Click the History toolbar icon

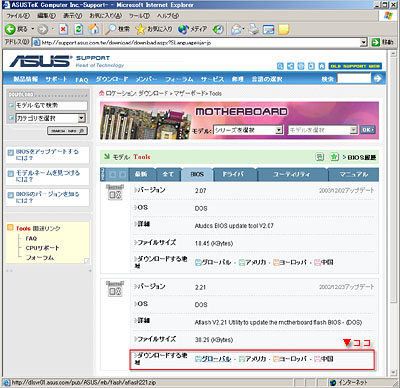click(218, 29)
